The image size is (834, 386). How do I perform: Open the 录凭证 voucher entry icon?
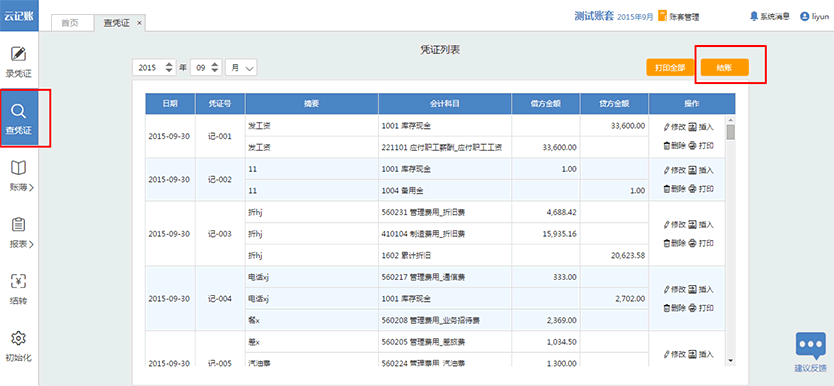click(19, 54)
